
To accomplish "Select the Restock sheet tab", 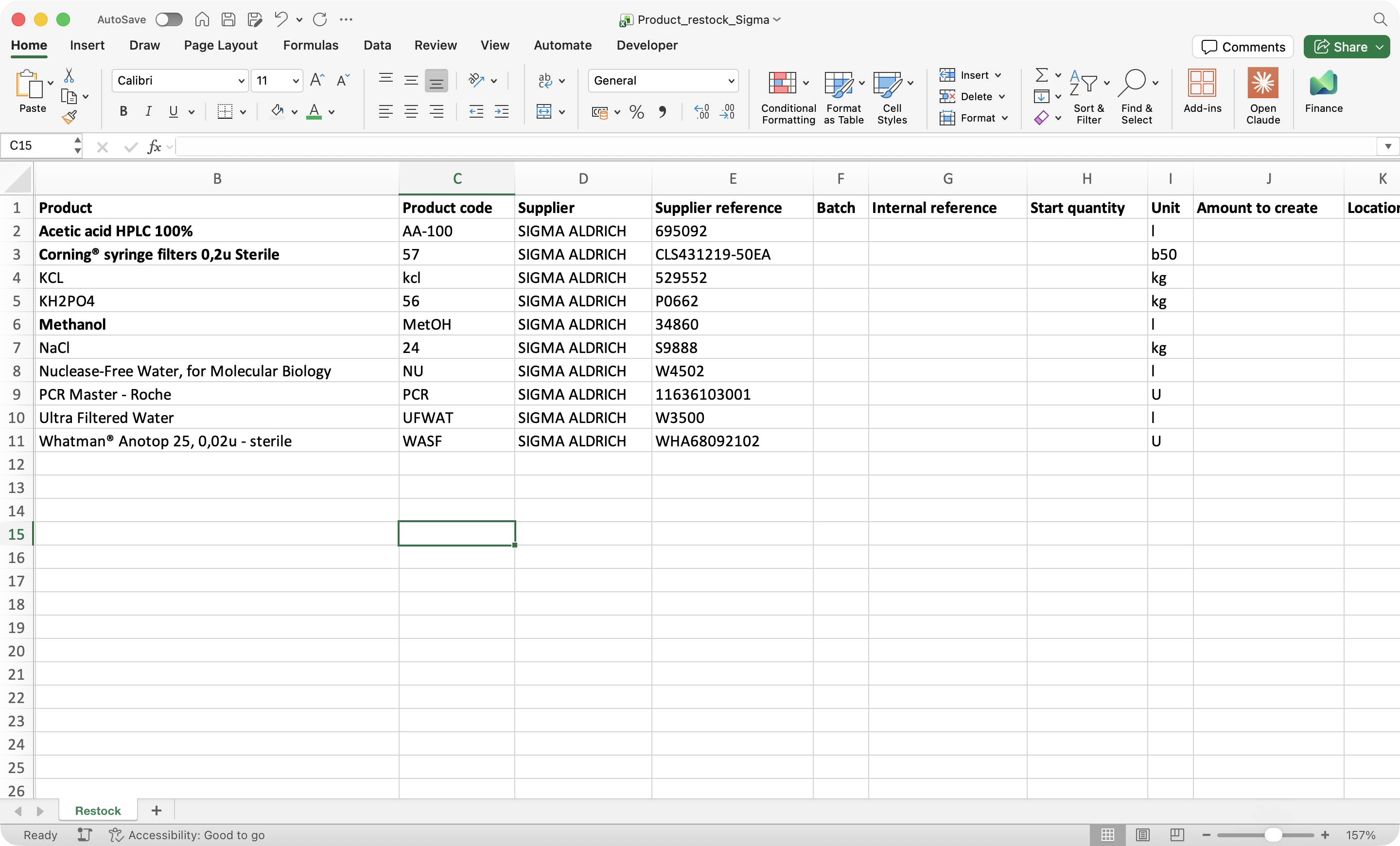I will (x=98, y=811).
